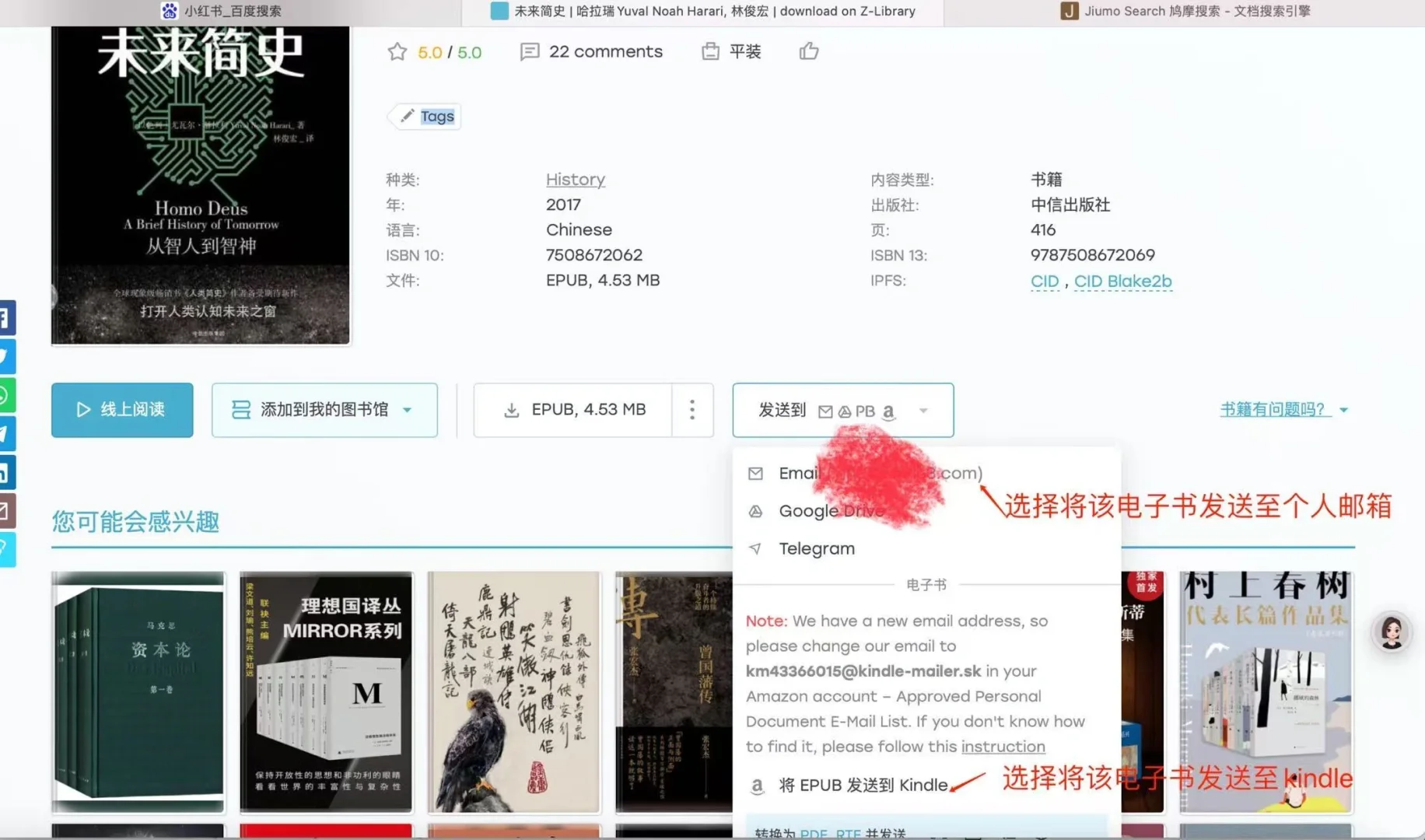Open the CID IPFS link
Image resolution: width=1425 pixels, height=840 pixels.
pos(1045,281)
